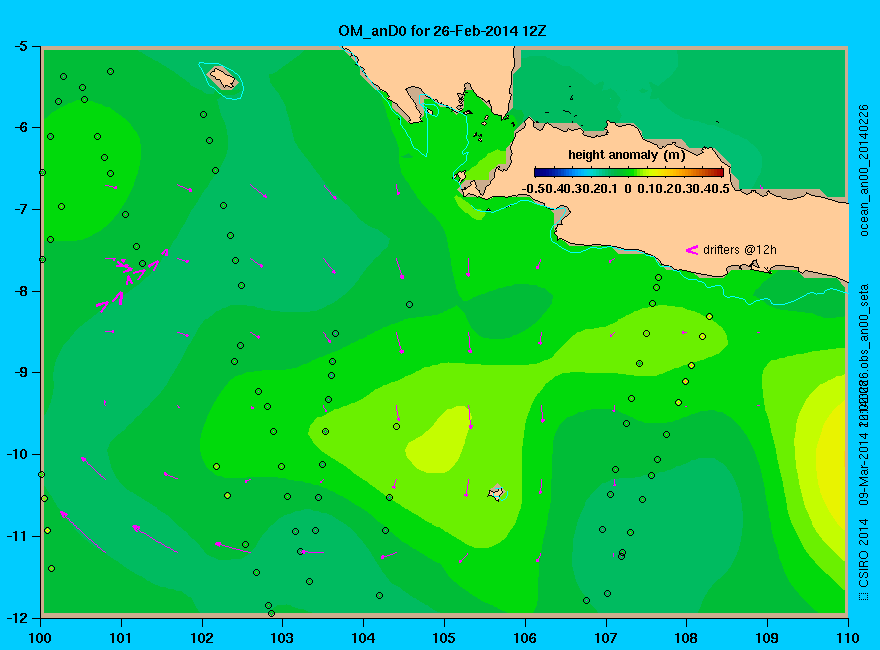Viewport: 880px width, 650px height.
Task: Select the '-7' latitude axis label
Action: tap(20, 209)
